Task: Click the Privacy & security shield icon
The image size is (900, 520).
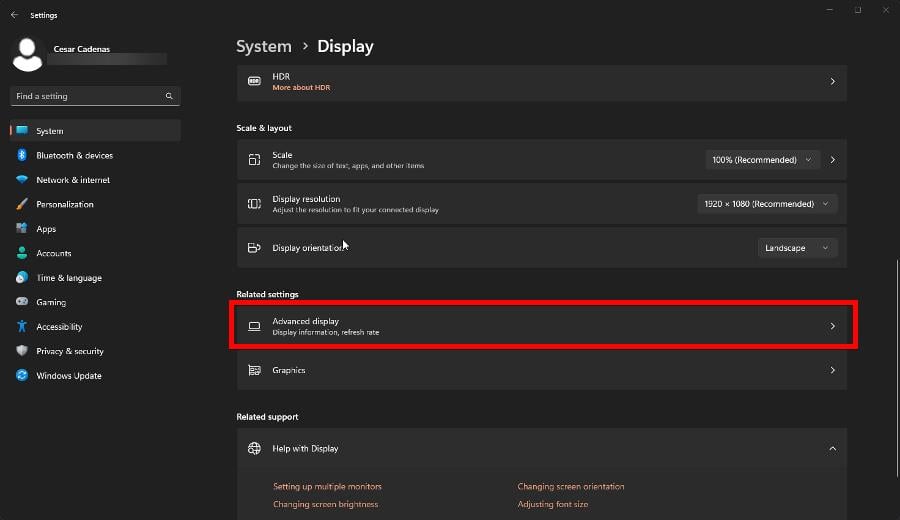Action: tap(22, 351)
